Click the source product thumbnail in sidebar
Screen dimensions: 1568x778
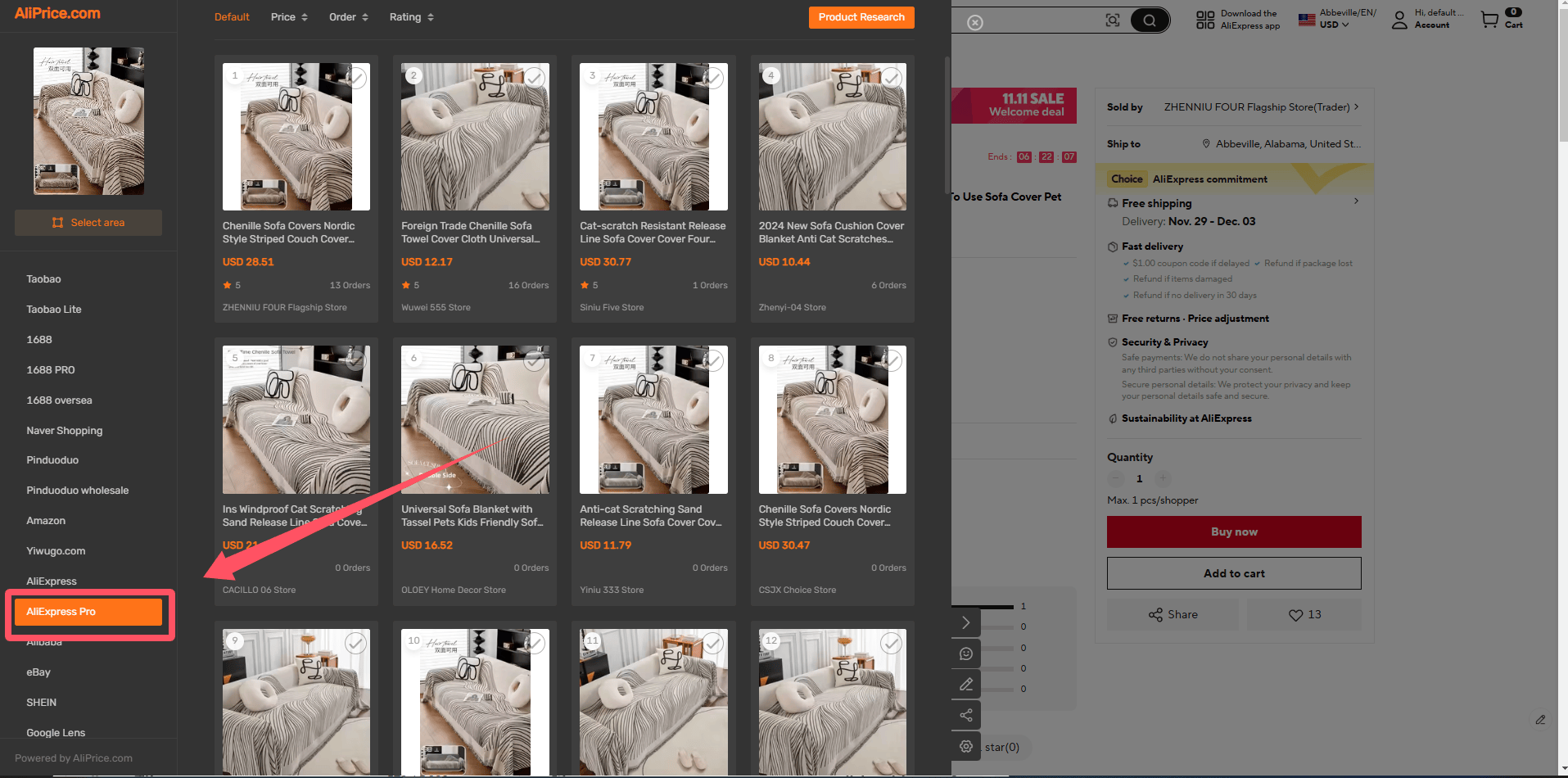point(88,120)
